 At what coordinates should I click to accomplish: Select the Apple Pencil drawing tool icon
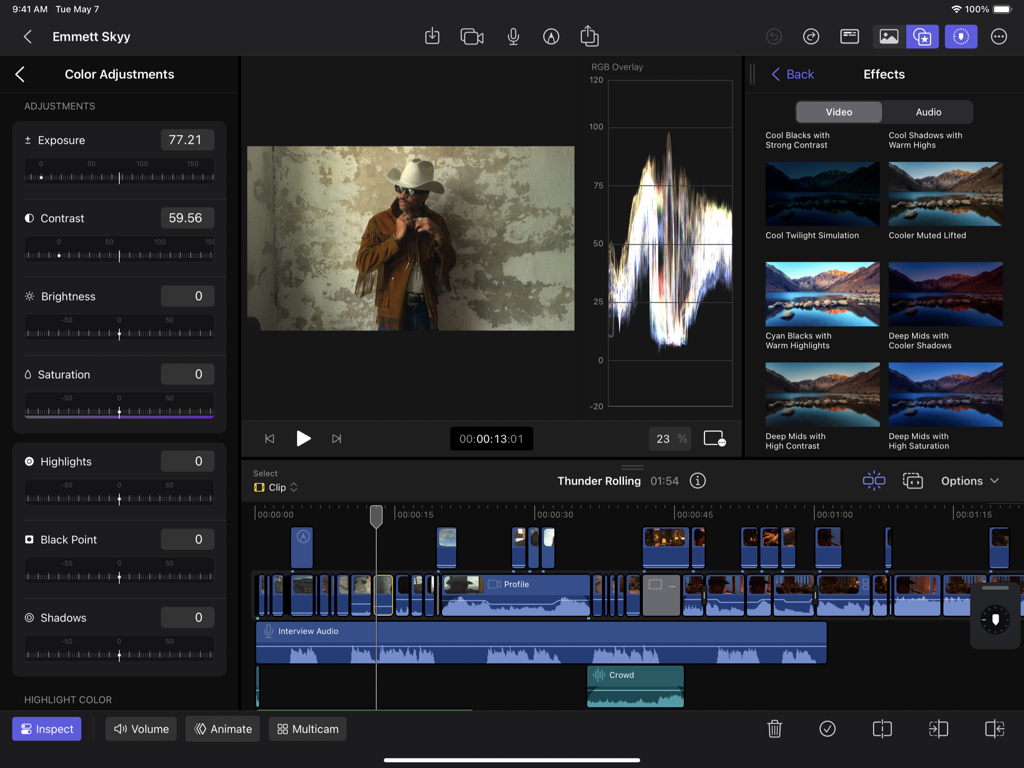[551, 36]
